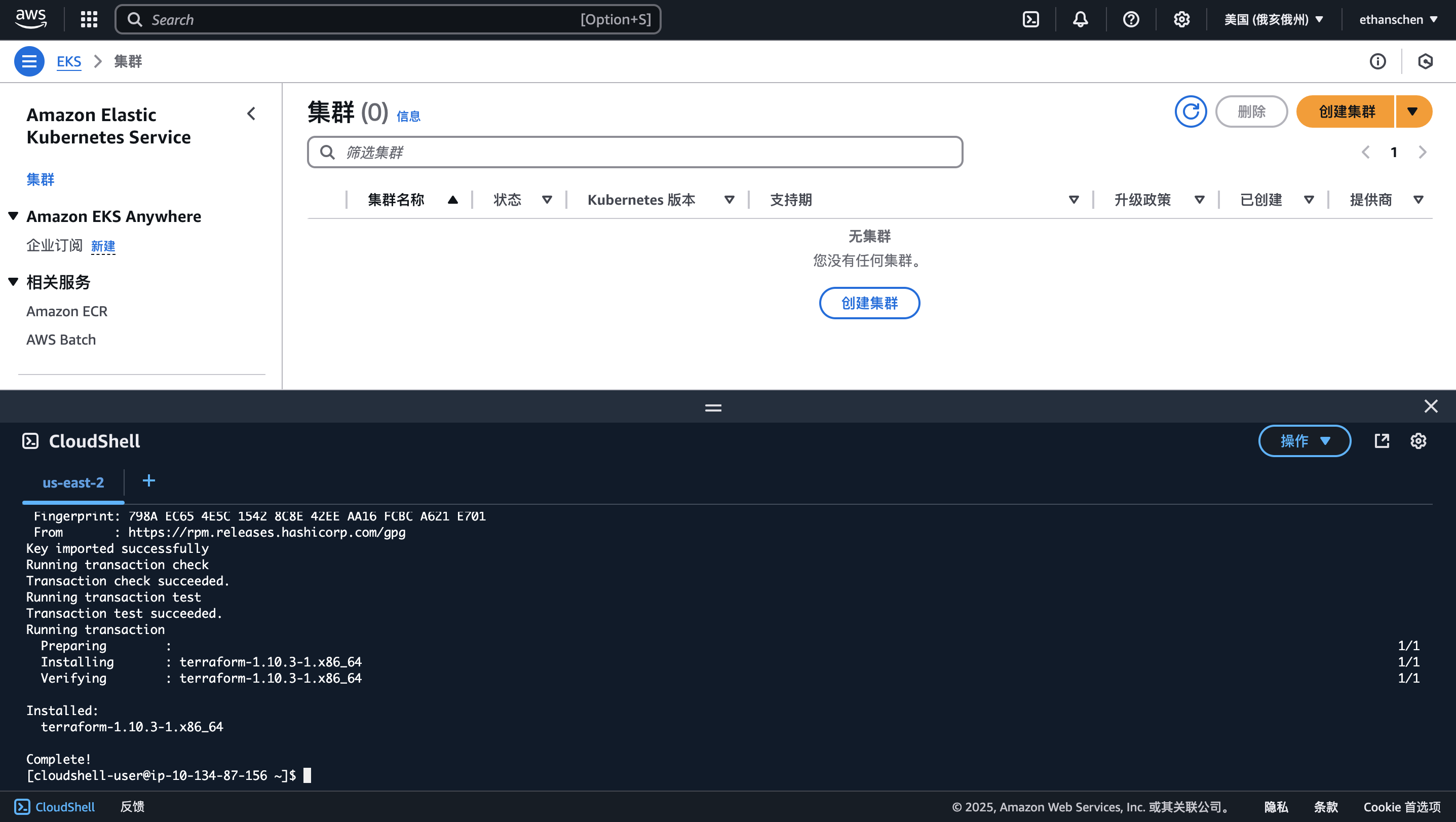Open CloudShell from the bottom status bar
This screenshot has width=1456, height=822.
[55, 807]
